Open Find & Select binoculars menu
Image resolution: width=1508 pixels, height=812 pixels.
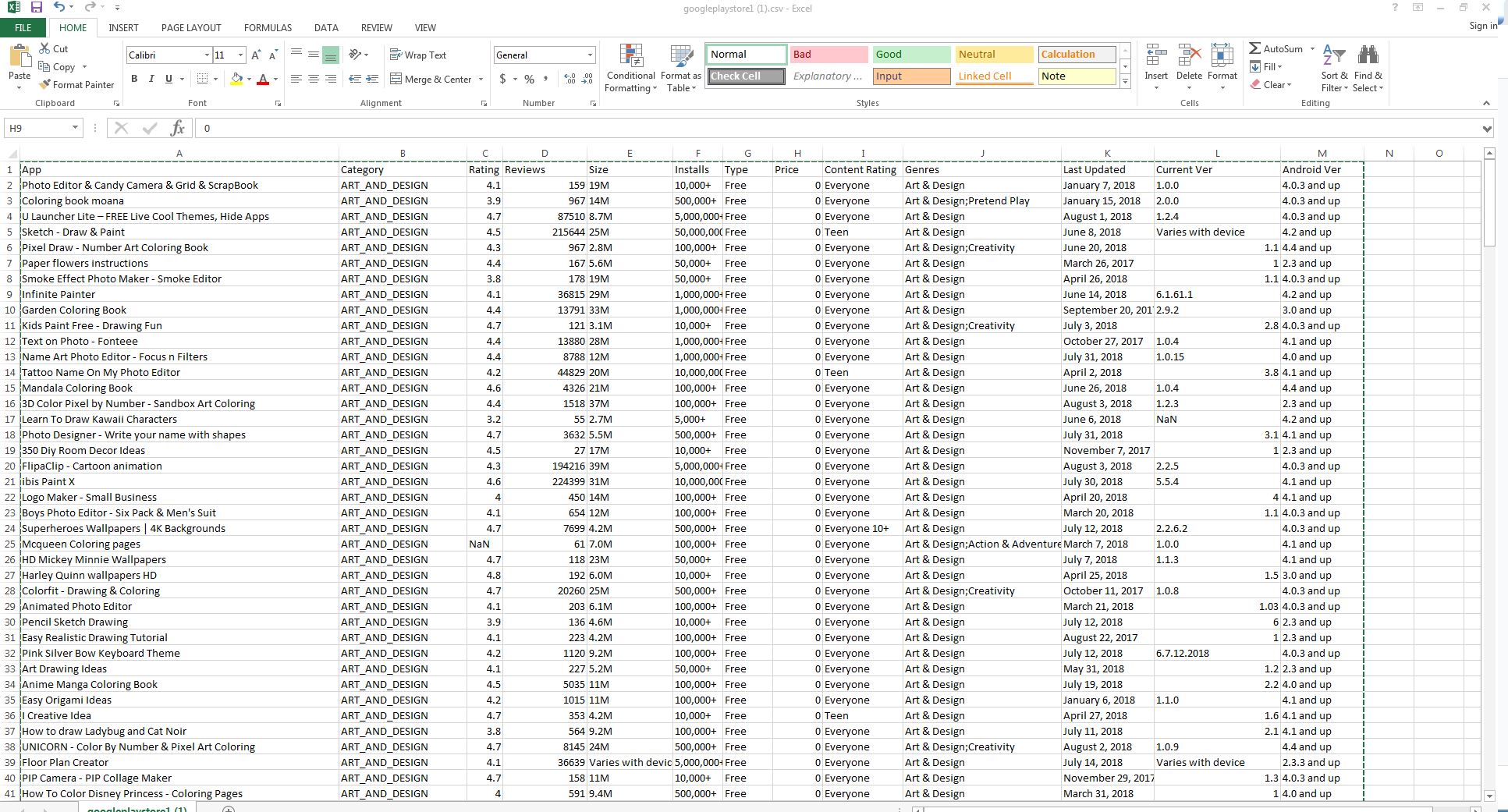point(1368,69)
